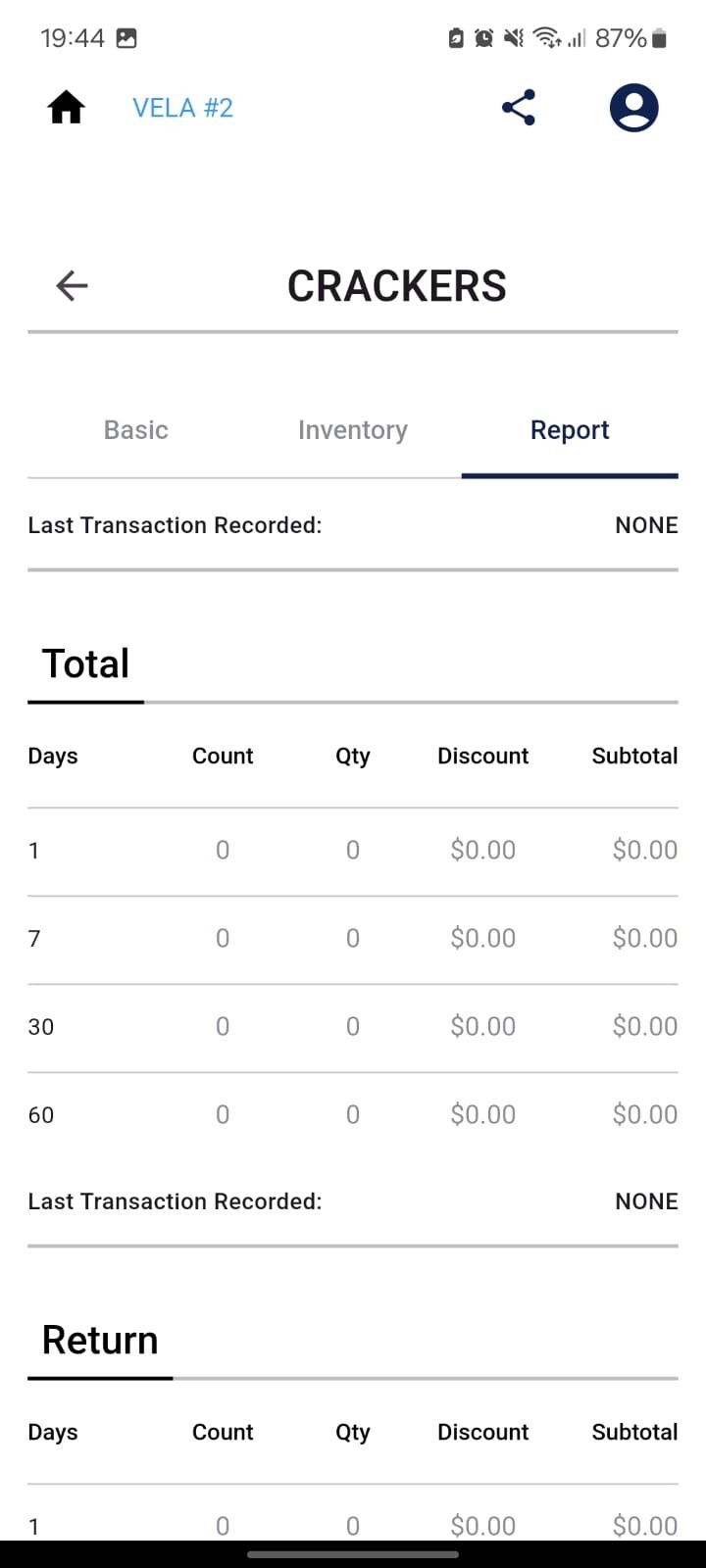The image size is (706, 1568).
Task: Tap the home icon
Action: (x=66, y=108)
